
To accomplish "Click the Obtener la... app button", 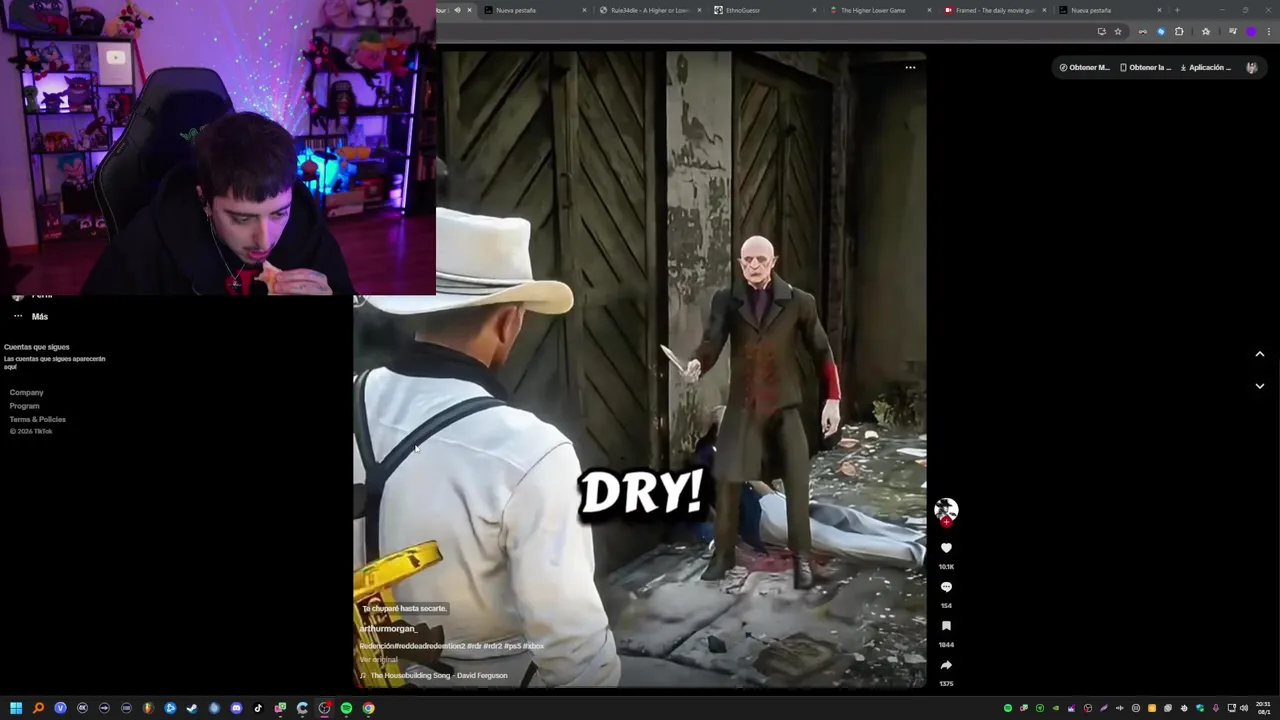I will 1145,67.
